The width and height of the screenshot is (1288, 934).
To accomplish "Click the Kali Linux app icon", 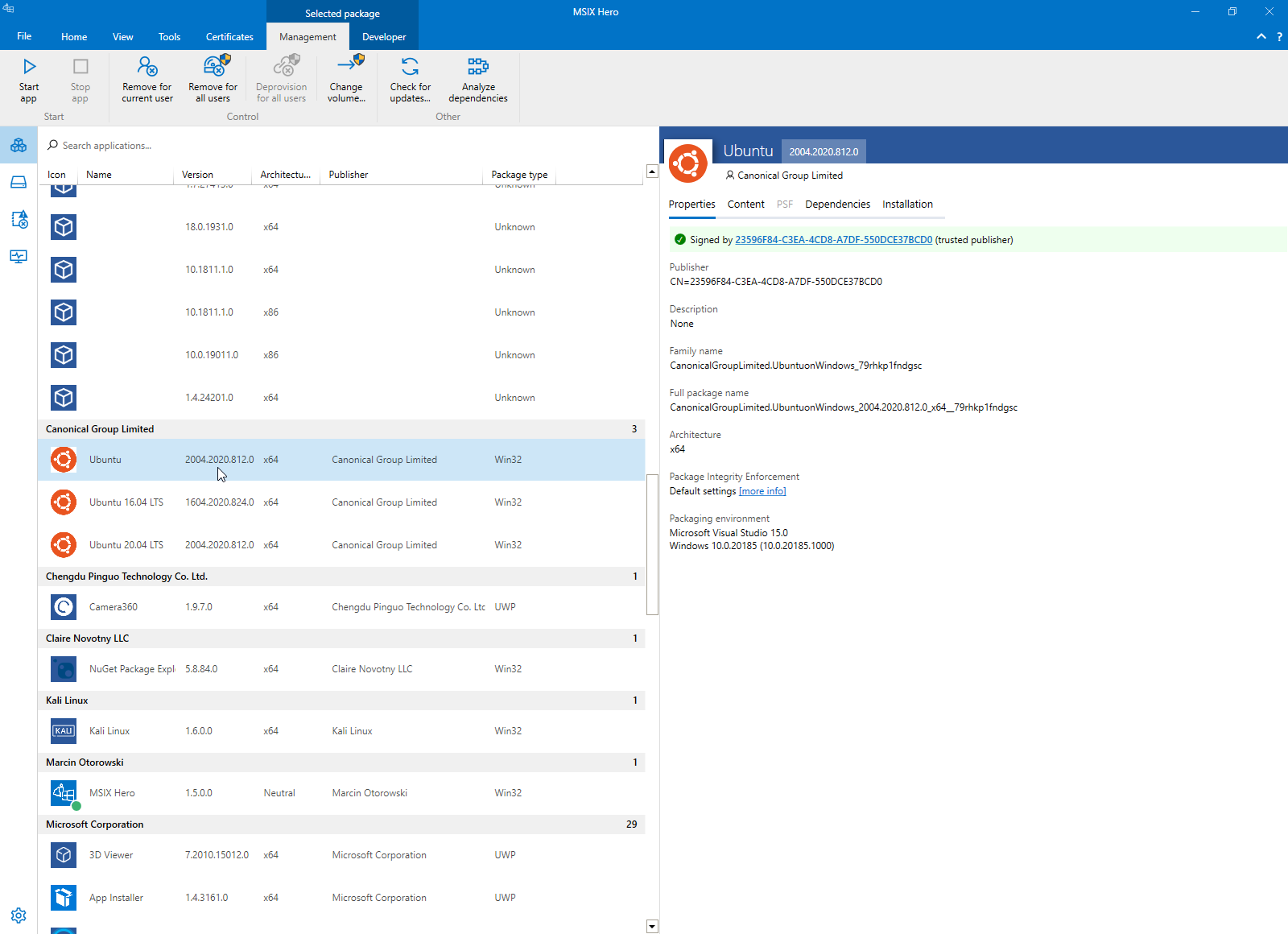I will [64, 731].
